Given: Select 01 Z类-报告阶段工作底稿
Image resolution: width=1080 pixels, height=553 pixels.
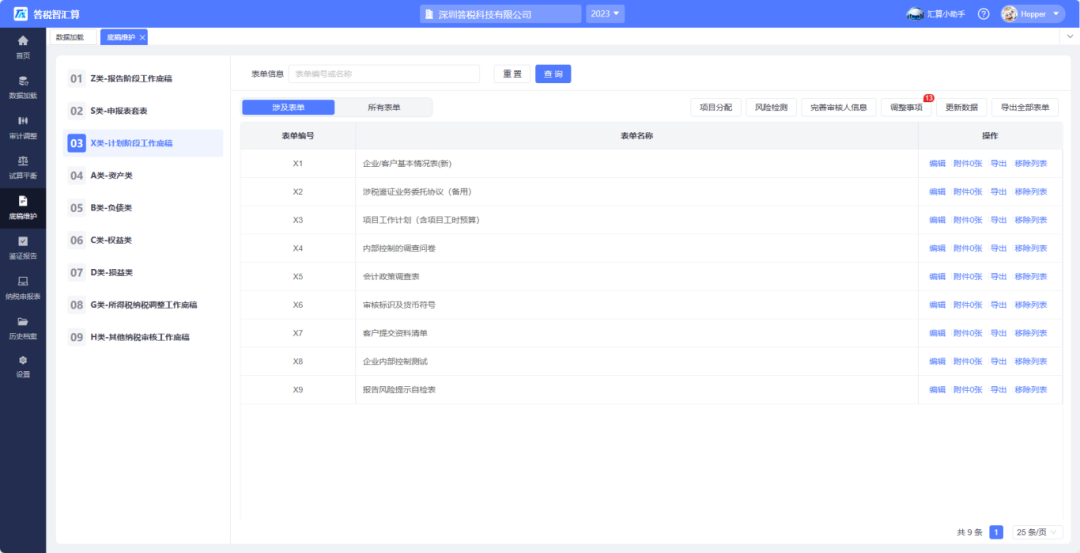Looking at the screenshot, I should (x=143, y=79).
